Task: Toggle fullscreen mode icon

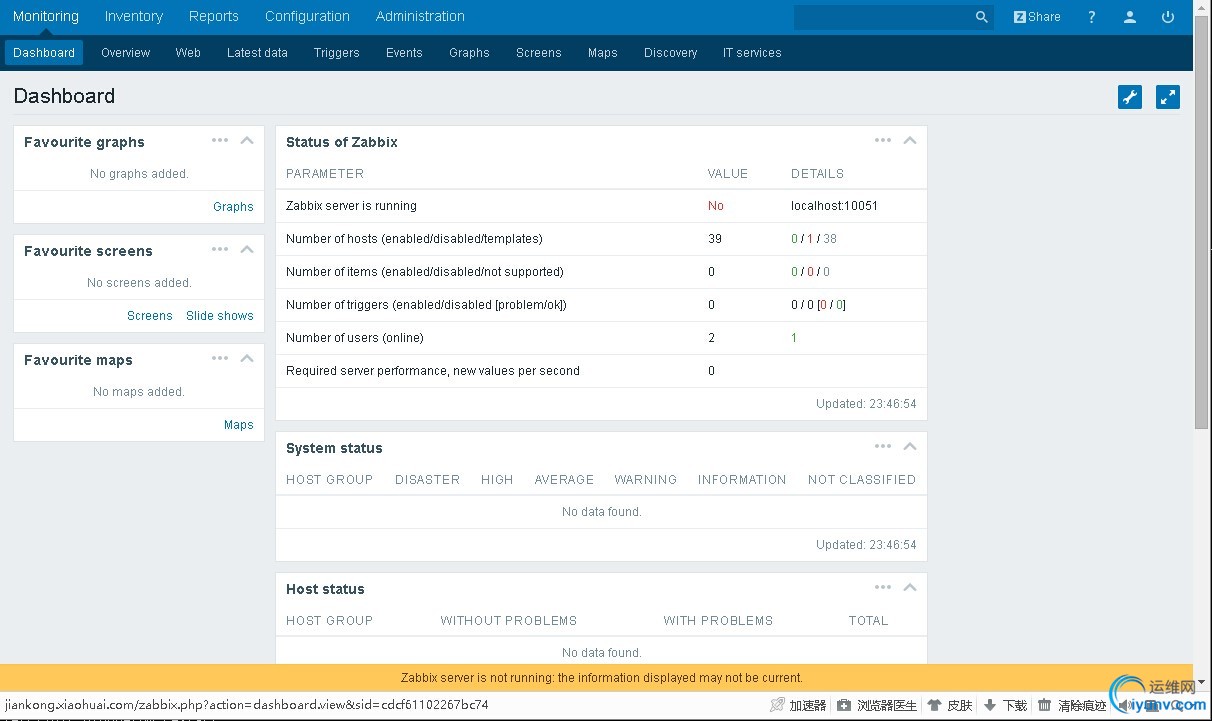Action: 1167,97
